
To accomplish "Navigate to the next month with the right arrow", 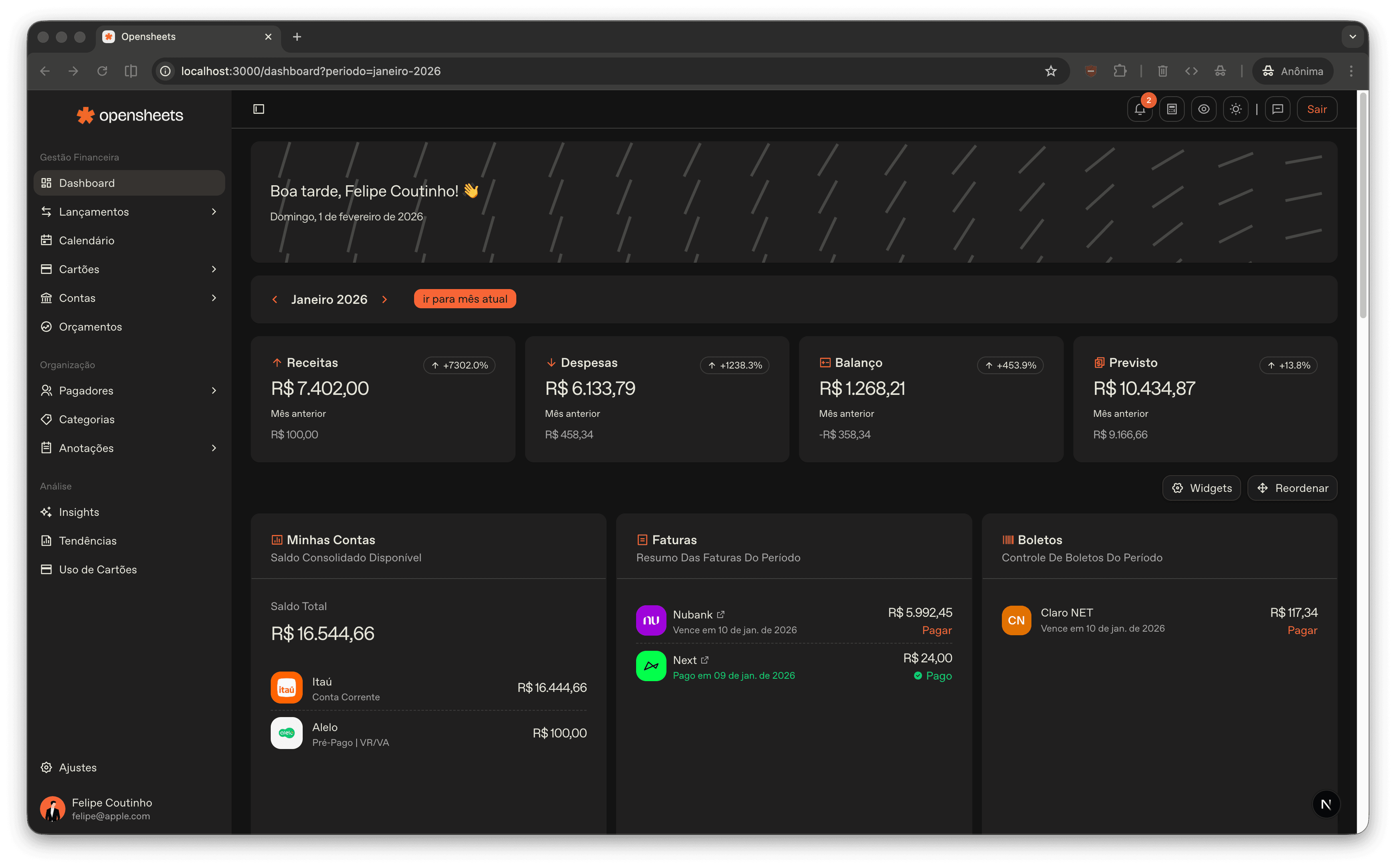I will 385,299.
